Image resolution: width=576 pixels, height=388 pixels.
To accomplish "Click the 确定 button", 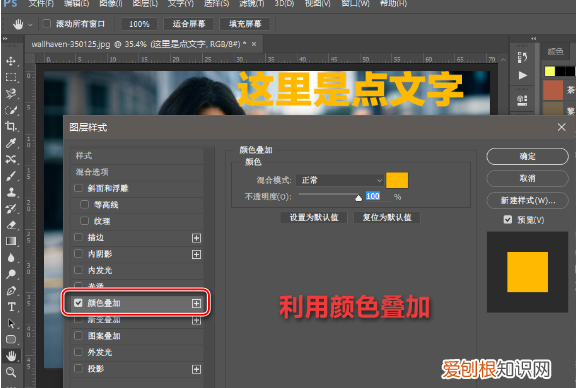I will 528,157.
